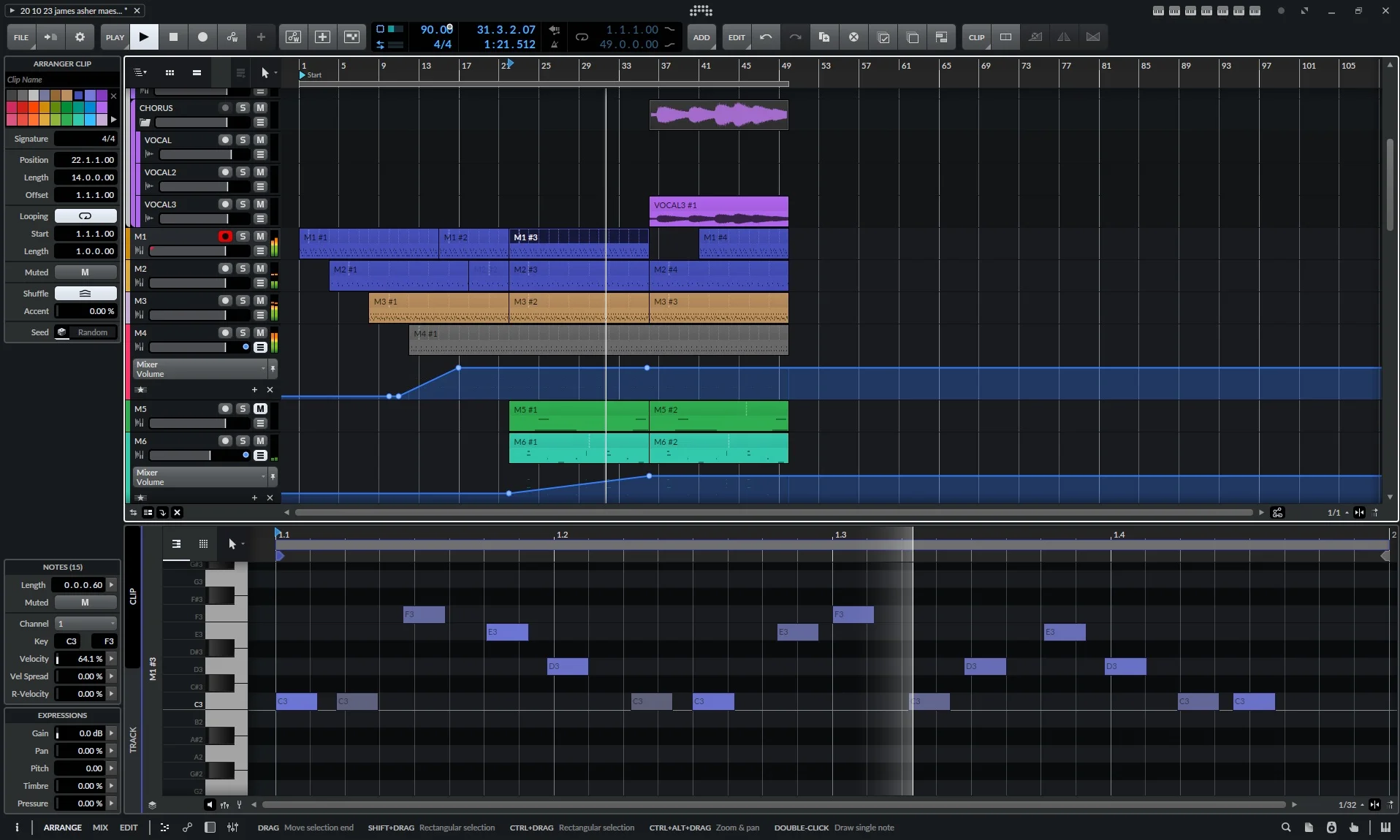Open the on-screen keyboard icon, bottom right
The height and width of the screenshot is (840, 1400).
(x=1385, y=828)
